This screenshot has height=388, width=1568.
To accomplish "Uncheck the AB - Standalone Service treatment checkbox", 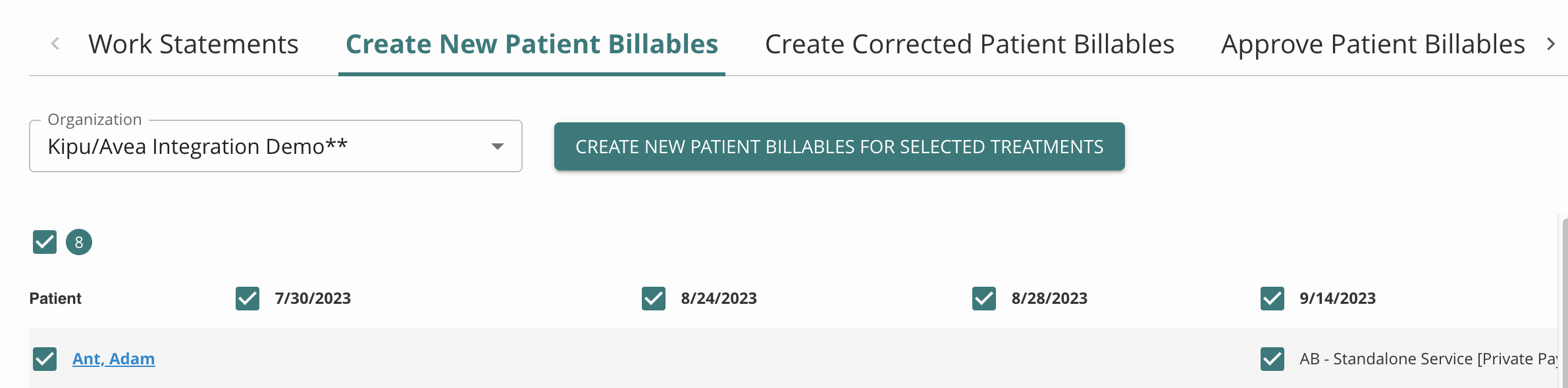I will [1272, 359].
